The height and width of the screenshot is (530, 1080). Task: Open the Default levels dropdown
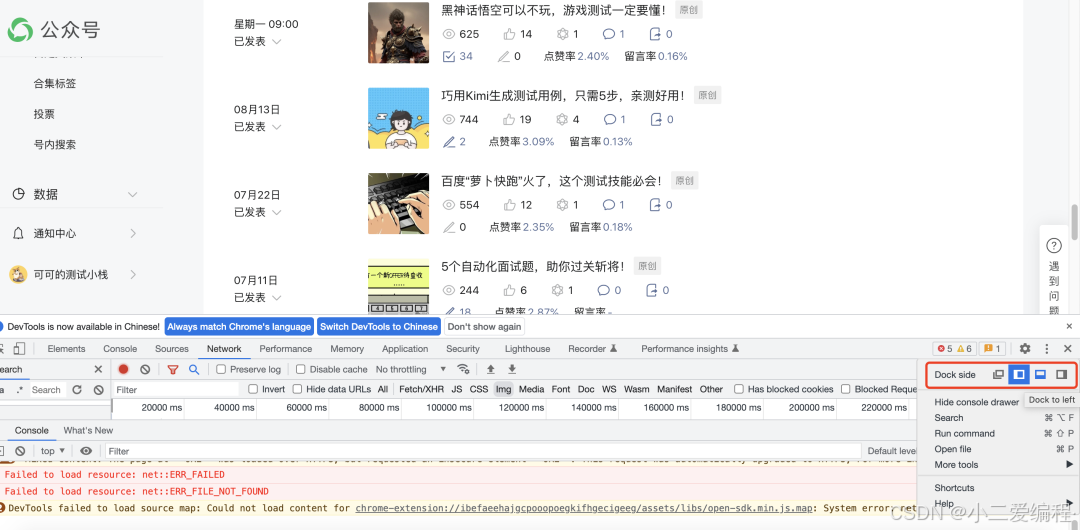click(891, 451)
